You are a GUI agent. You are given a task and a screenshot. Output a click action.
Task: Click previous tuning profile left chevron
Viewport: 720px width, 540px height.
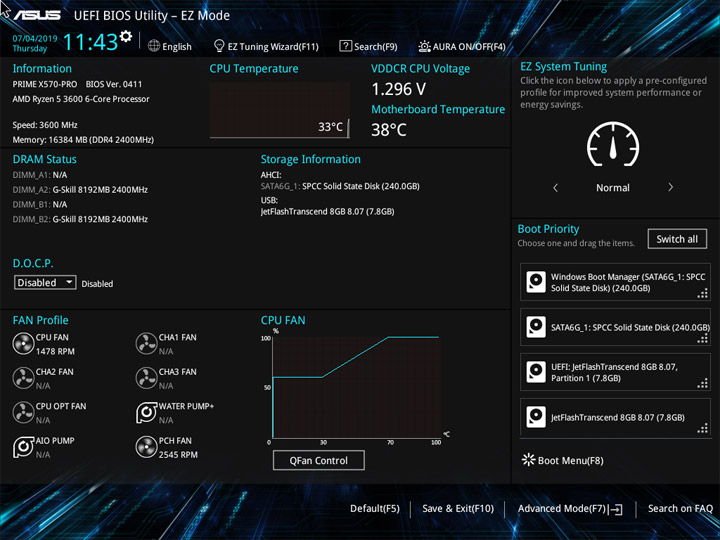tap(556, 187)
